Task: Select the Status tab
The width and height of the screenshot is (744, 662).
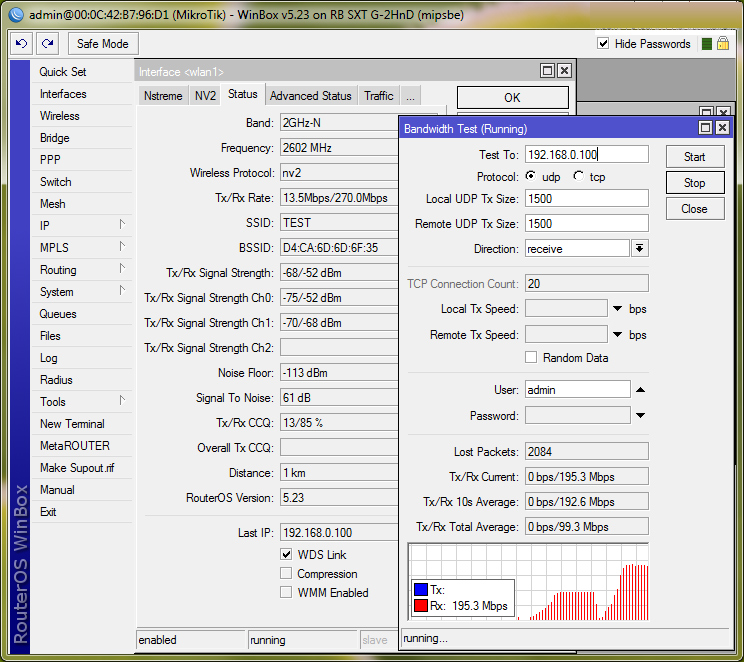Action: click(242, 94)
